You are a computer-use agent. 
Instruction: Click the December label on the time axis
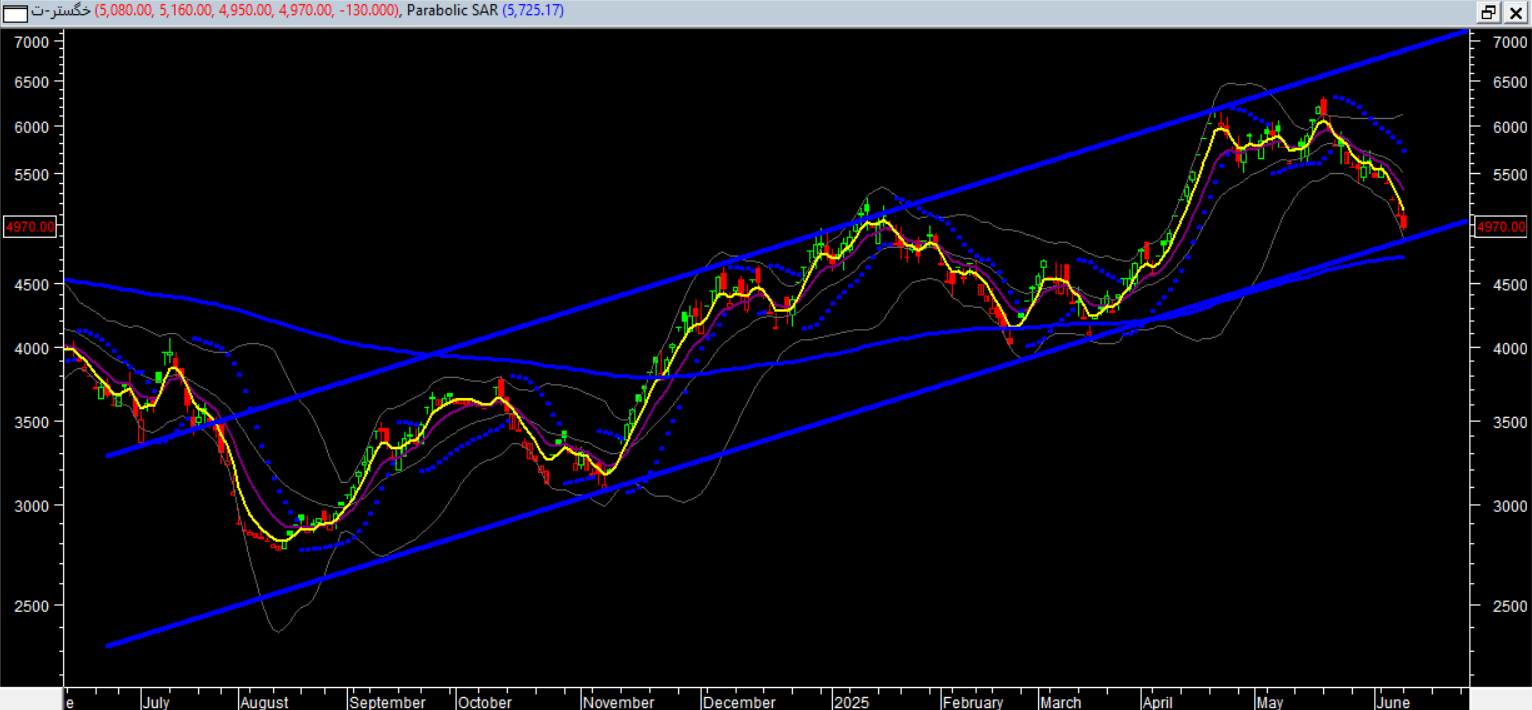click(740, 702)
